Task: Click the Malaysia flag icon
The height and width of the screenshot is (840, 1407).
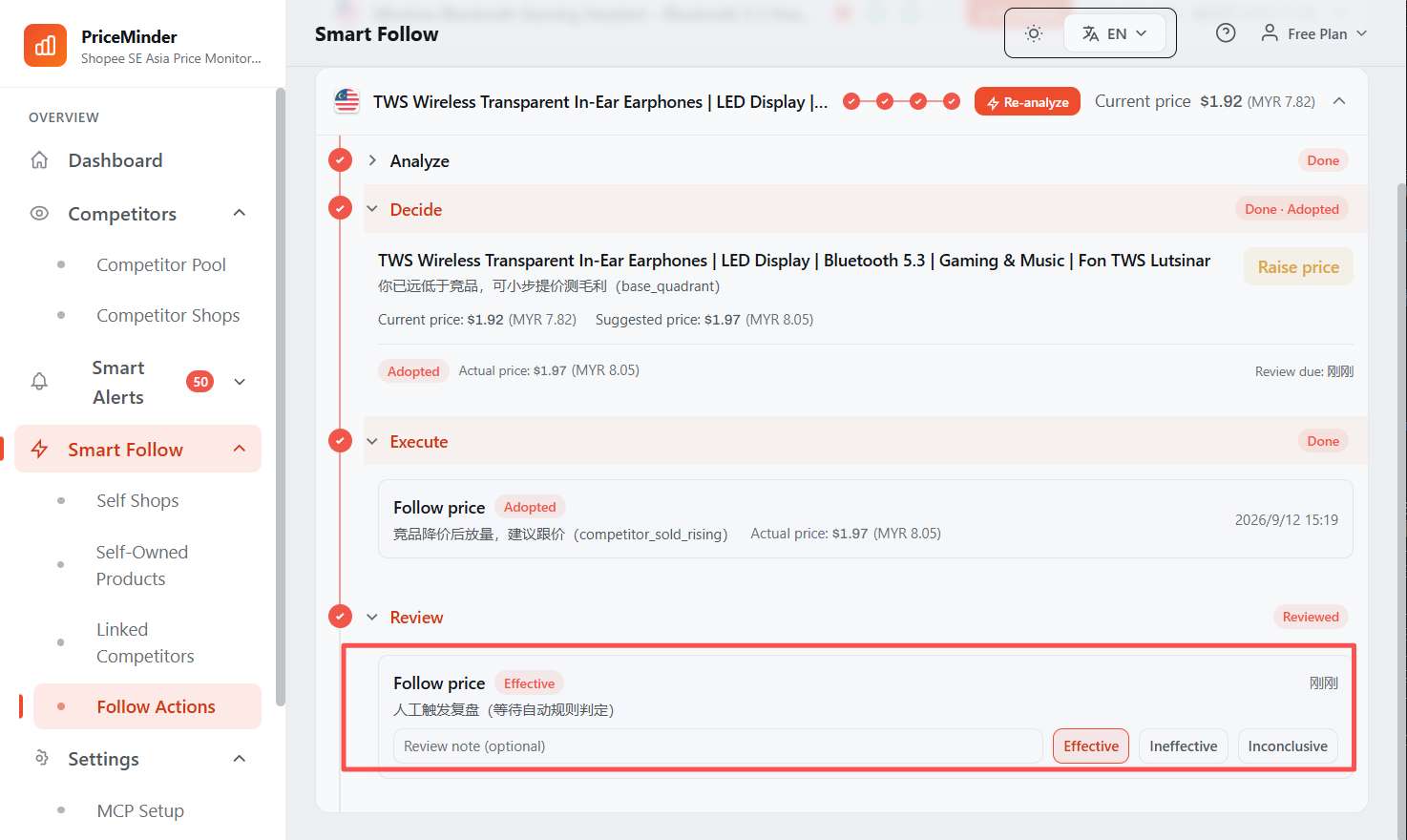Action: 347,101
